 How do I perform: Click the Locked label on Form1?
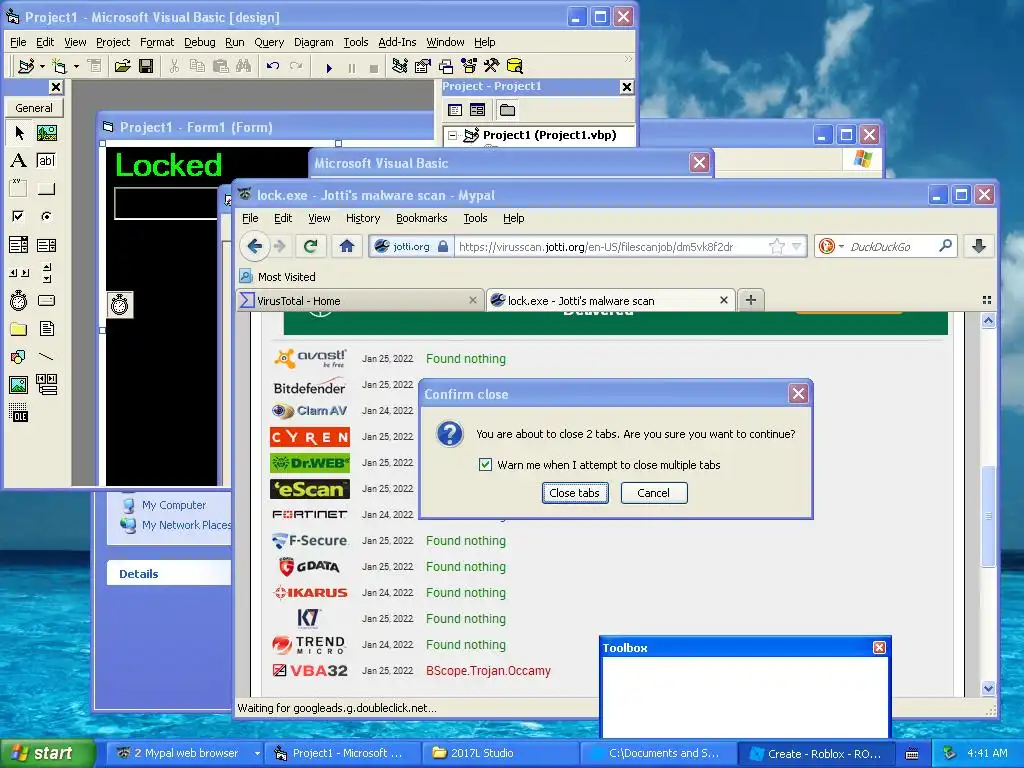point(168,165)
